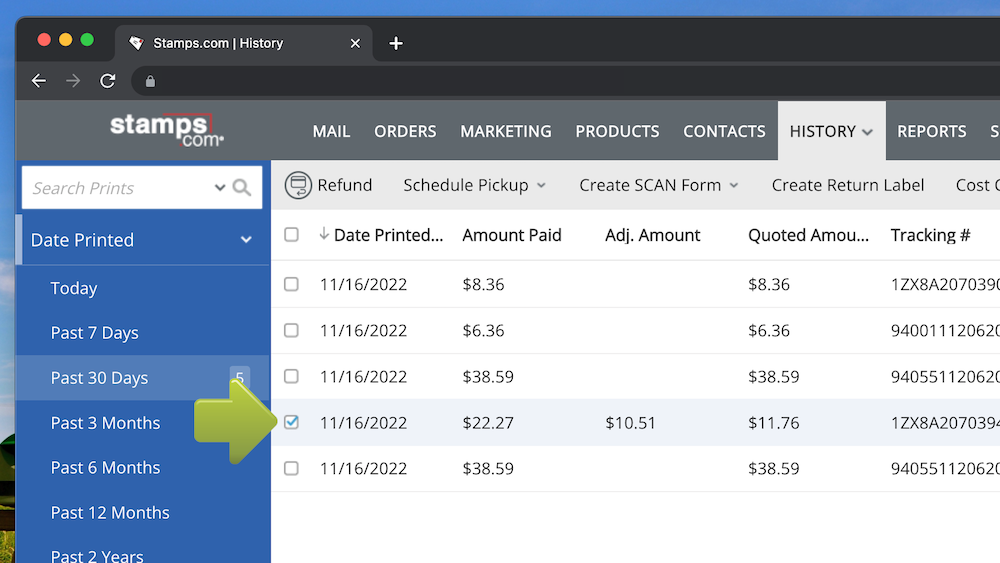
Task: Open the search options dropdown chevron
Action: [x=220, y=188]
